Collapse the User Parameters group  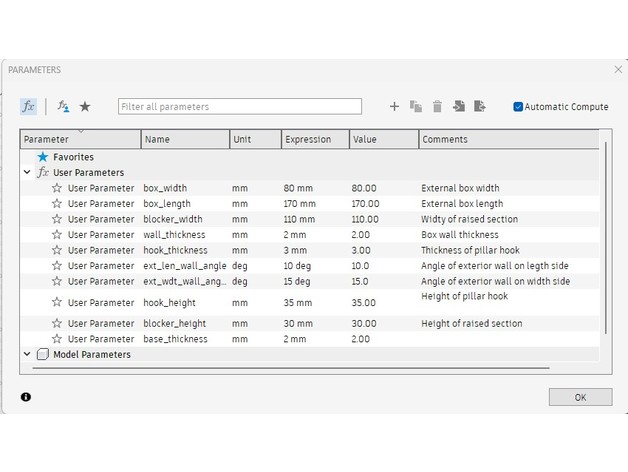pyautogui.click(x=27, y=173)
